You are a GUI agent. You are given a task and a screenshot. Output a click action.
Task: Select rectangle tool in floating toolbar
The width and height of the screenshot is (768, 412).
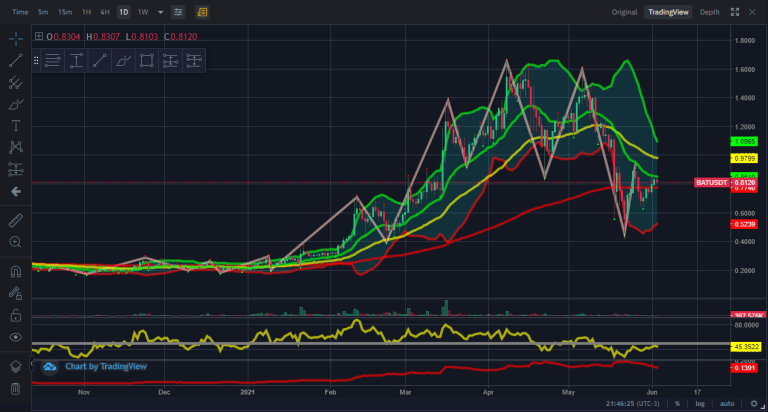pos(147,61)
